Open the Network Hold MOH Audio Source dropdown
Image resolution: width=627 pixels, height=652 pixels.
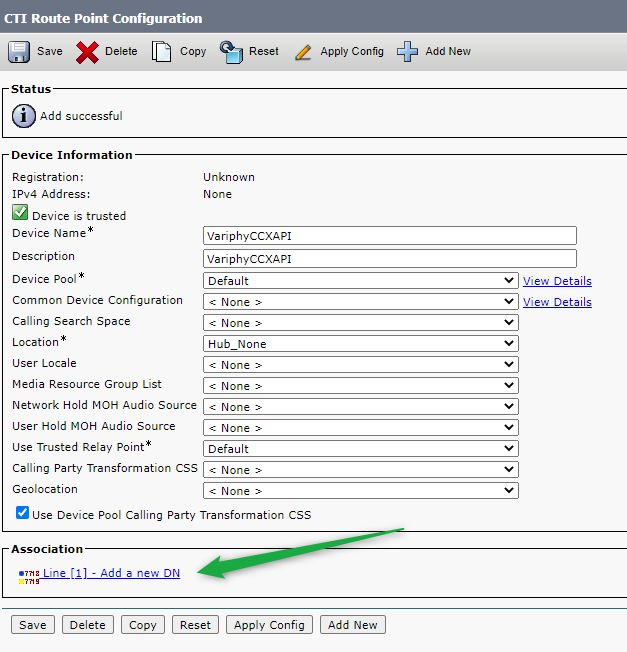tap(360, 407)
